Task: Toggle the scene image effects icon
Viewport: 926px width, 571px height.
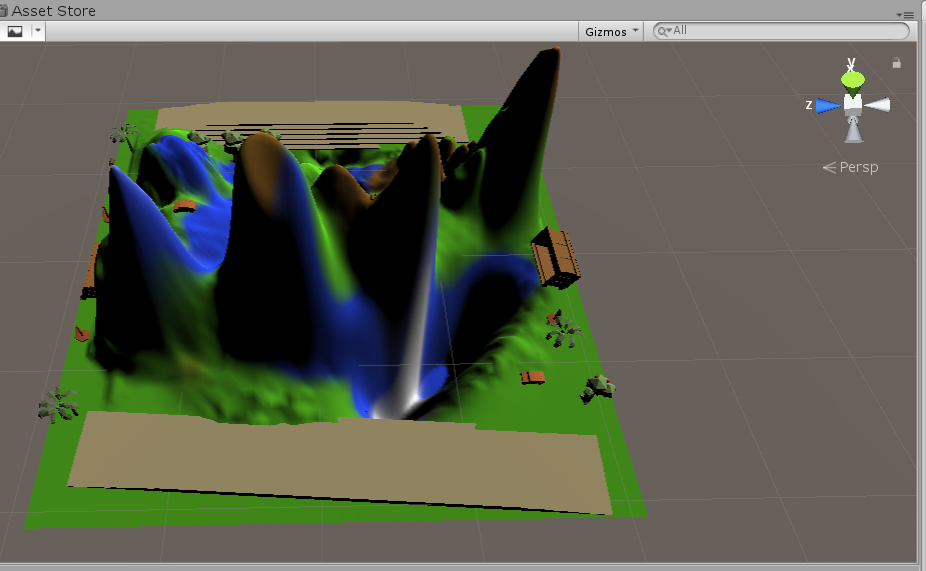Action: pyautogui.click(x=15, y=31)
